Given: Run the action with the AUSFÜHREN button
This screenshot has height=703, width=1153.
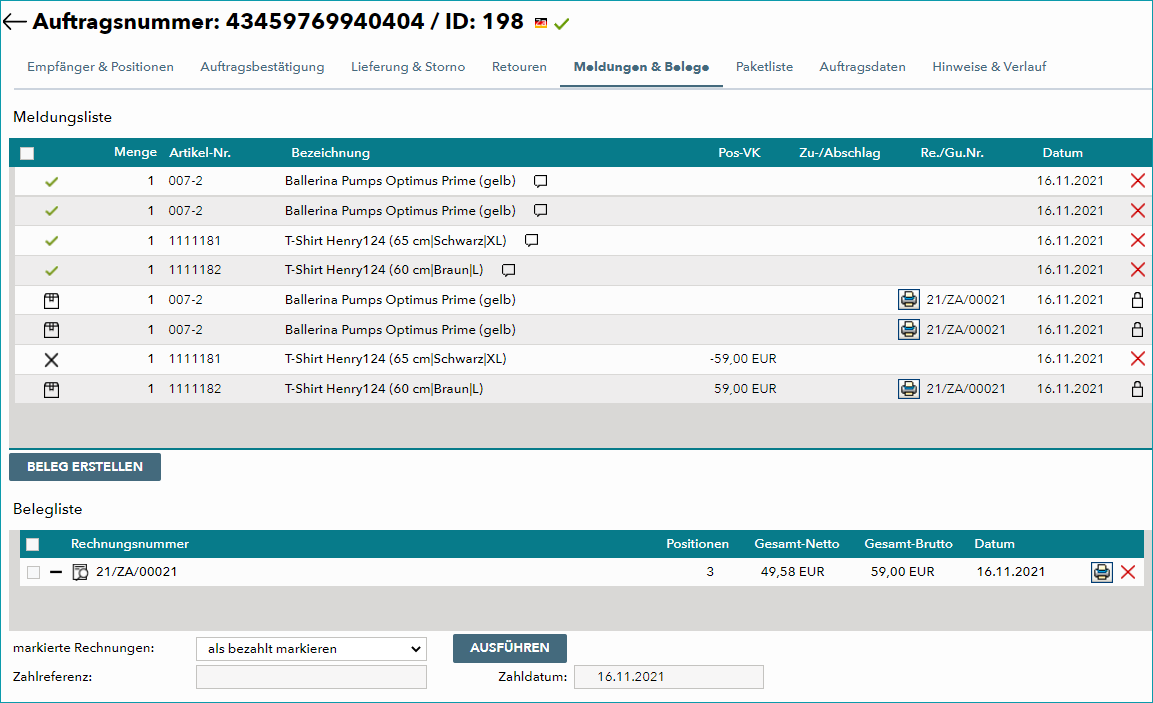Looking at the screenshot, I should [x=510, y=648].
